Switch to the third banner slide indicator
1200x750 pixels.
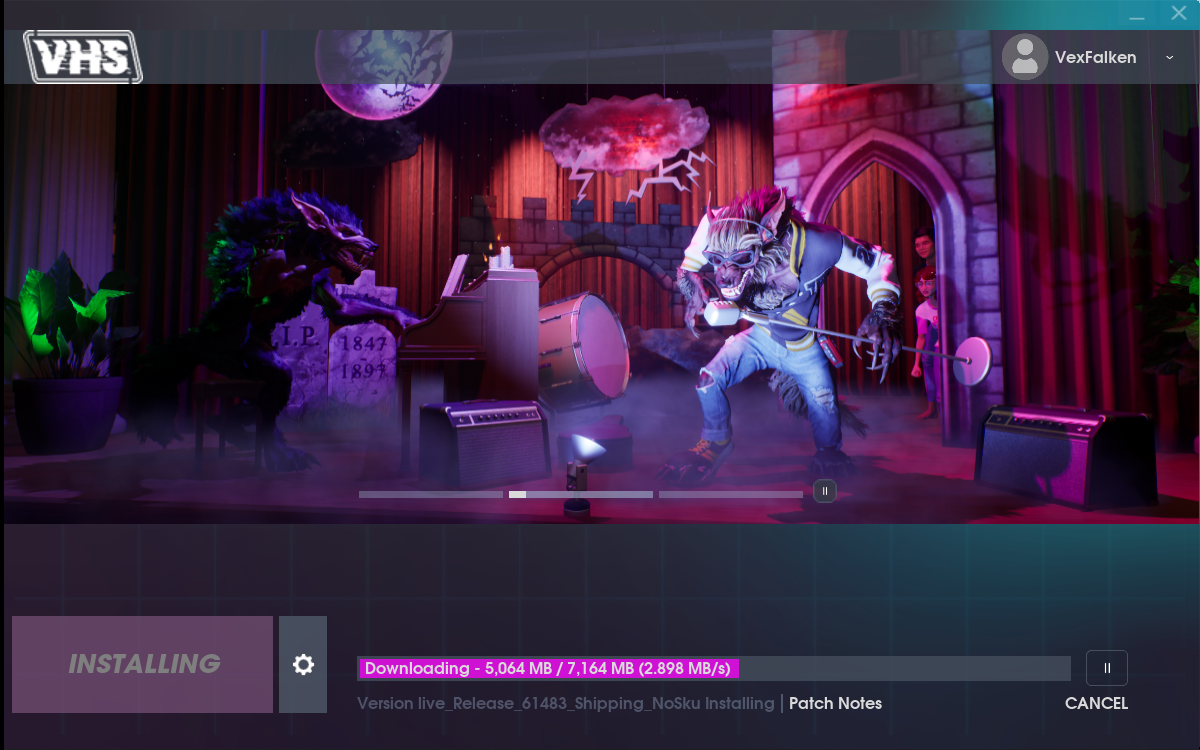point(730,494)
